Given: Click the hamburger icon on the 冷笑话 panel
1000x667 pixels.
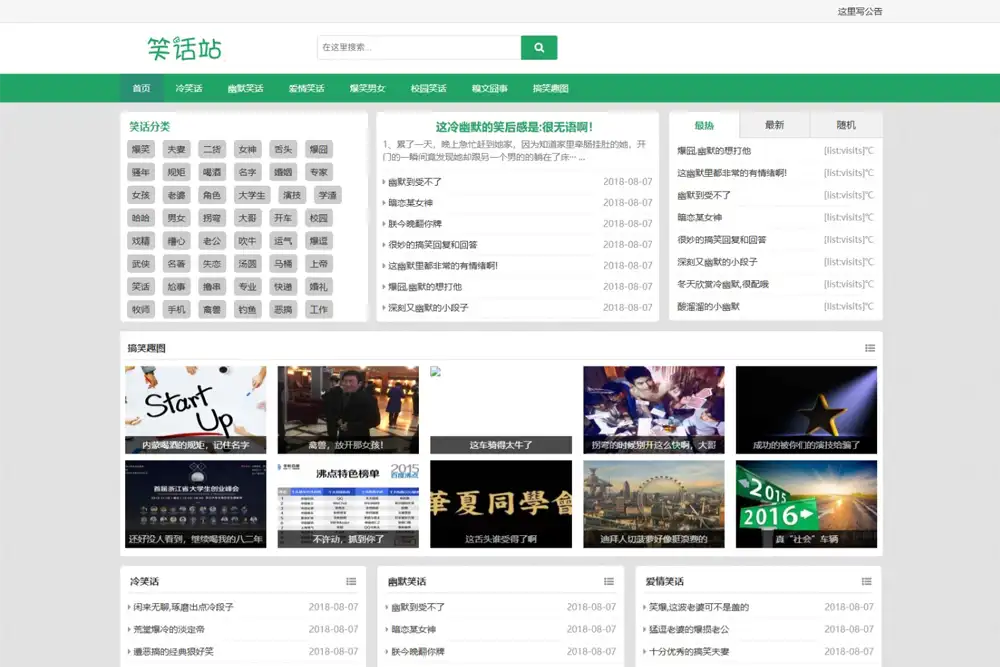Looking at the screenshot, I should (351, 581).
